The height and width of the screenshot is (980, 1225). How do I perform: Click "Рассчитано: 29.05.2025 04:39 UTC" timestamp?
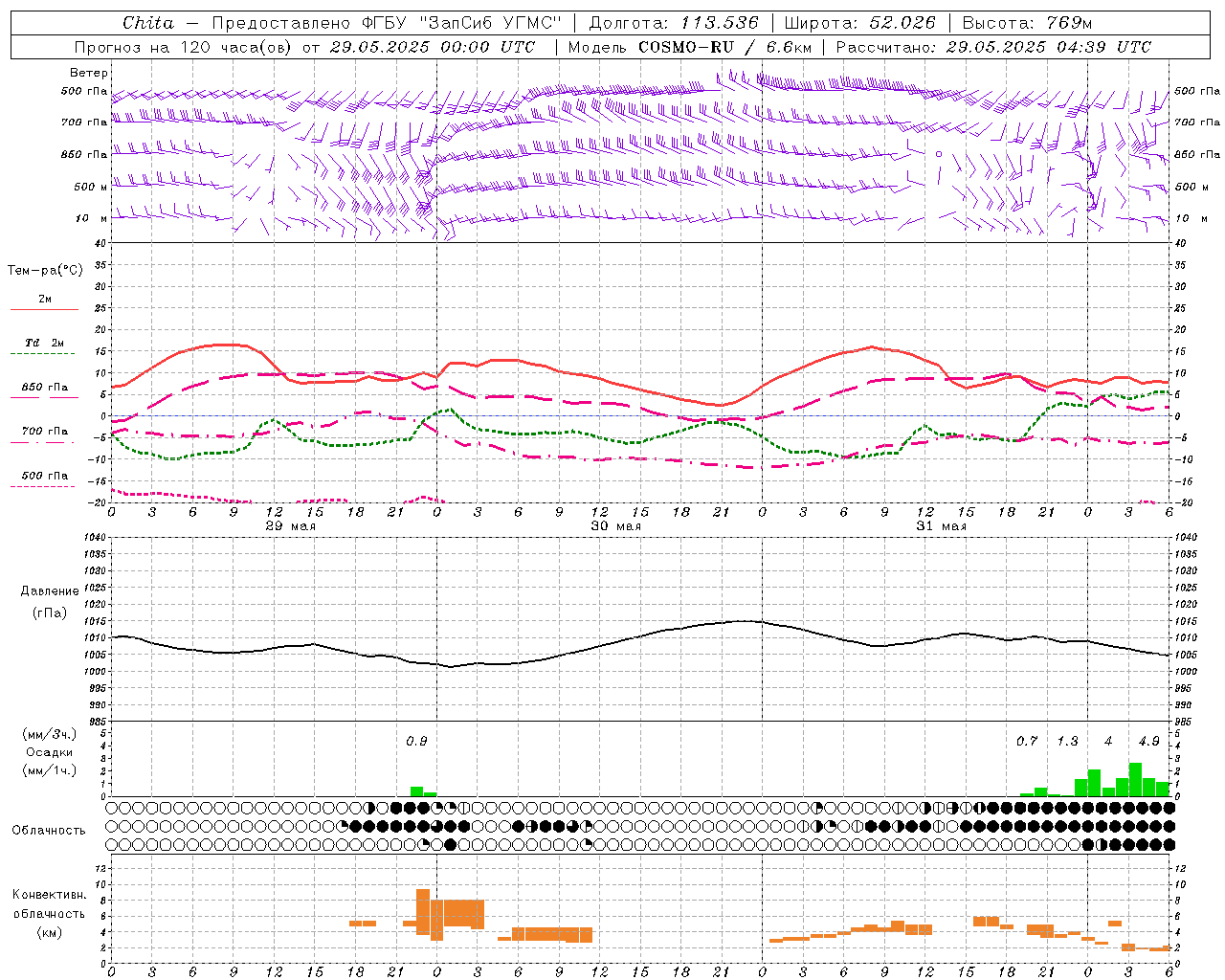(993, 47)
